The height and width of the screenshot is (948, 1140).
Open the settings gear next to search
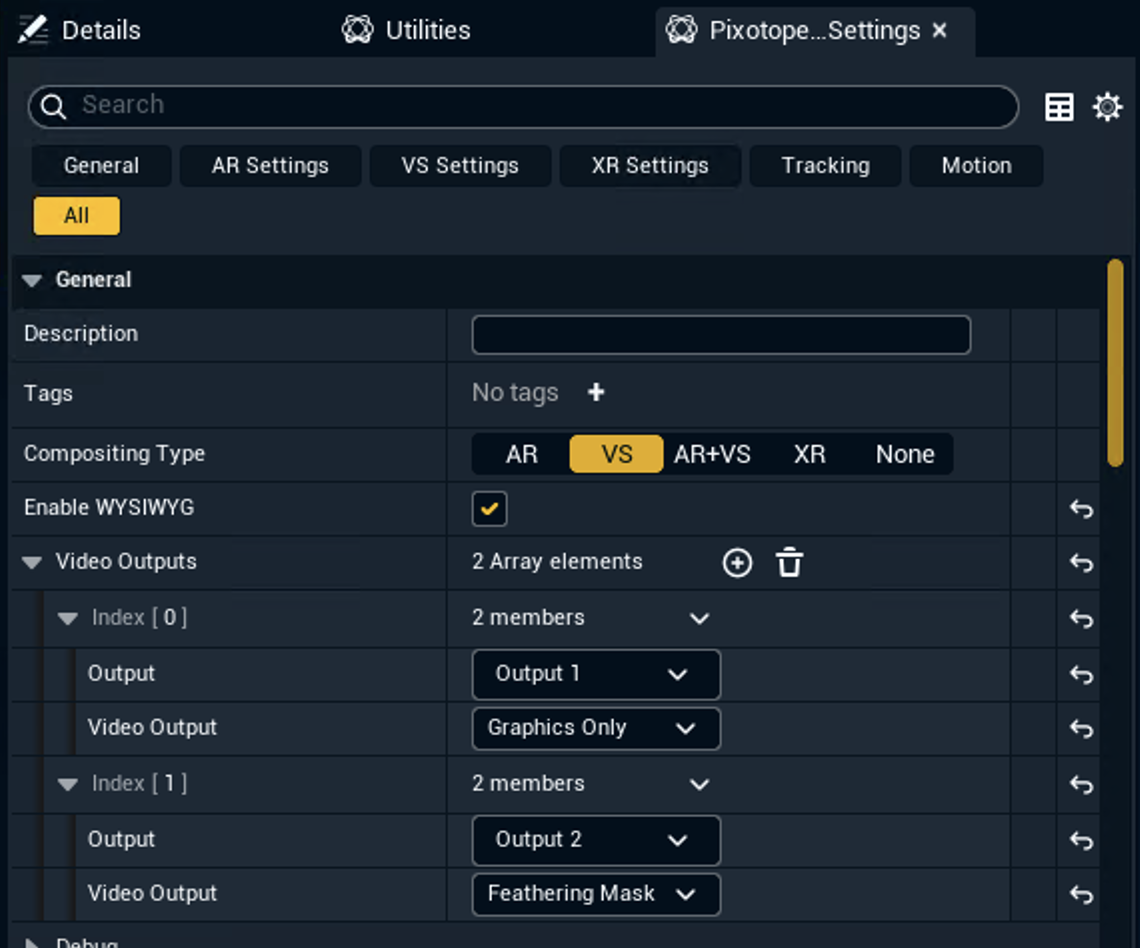pos(1107,107)
